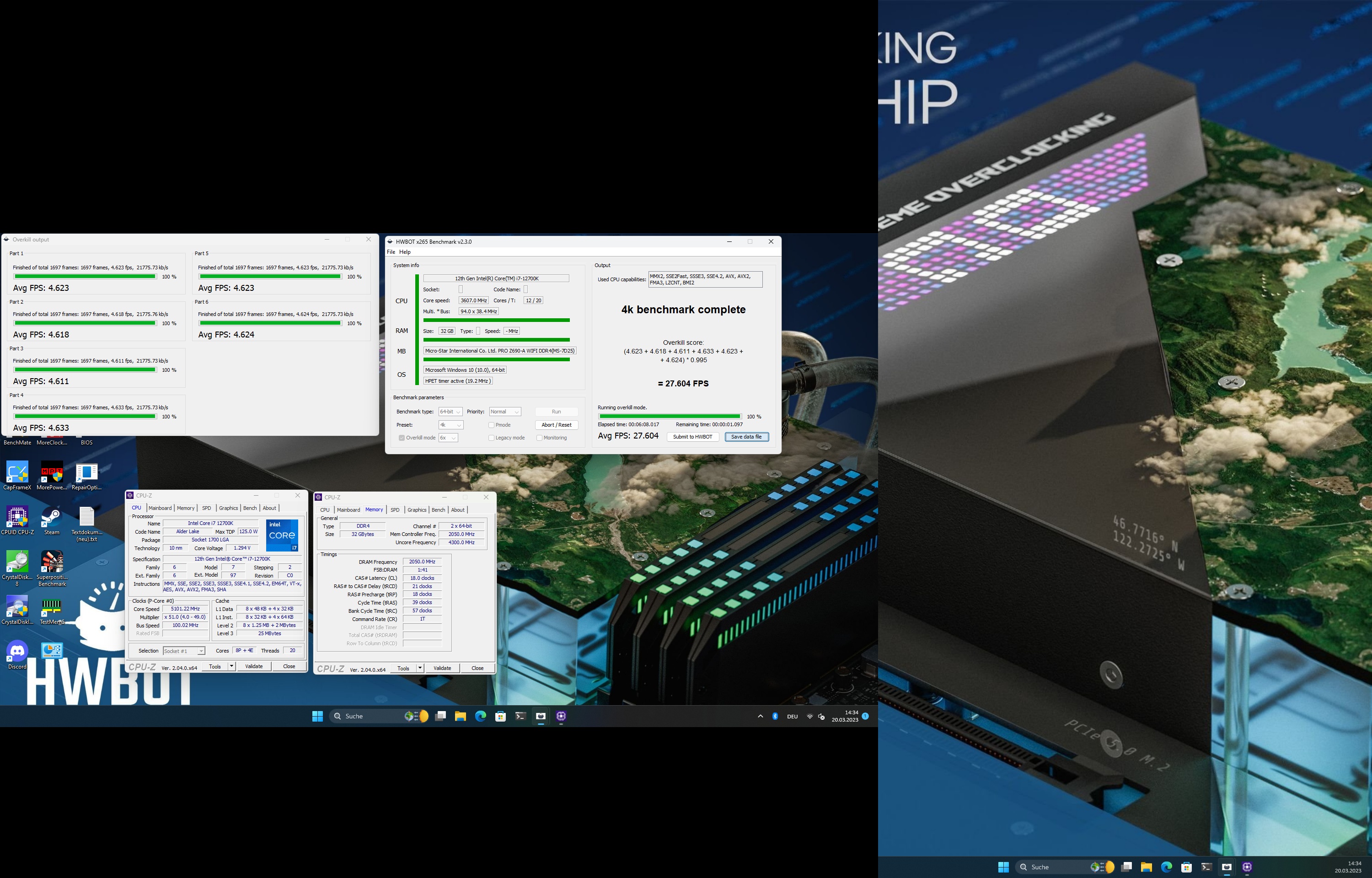The image size is (1372, 878).
Task: Open the Overkill mode 6x dropdown
Action: point(448,438)
